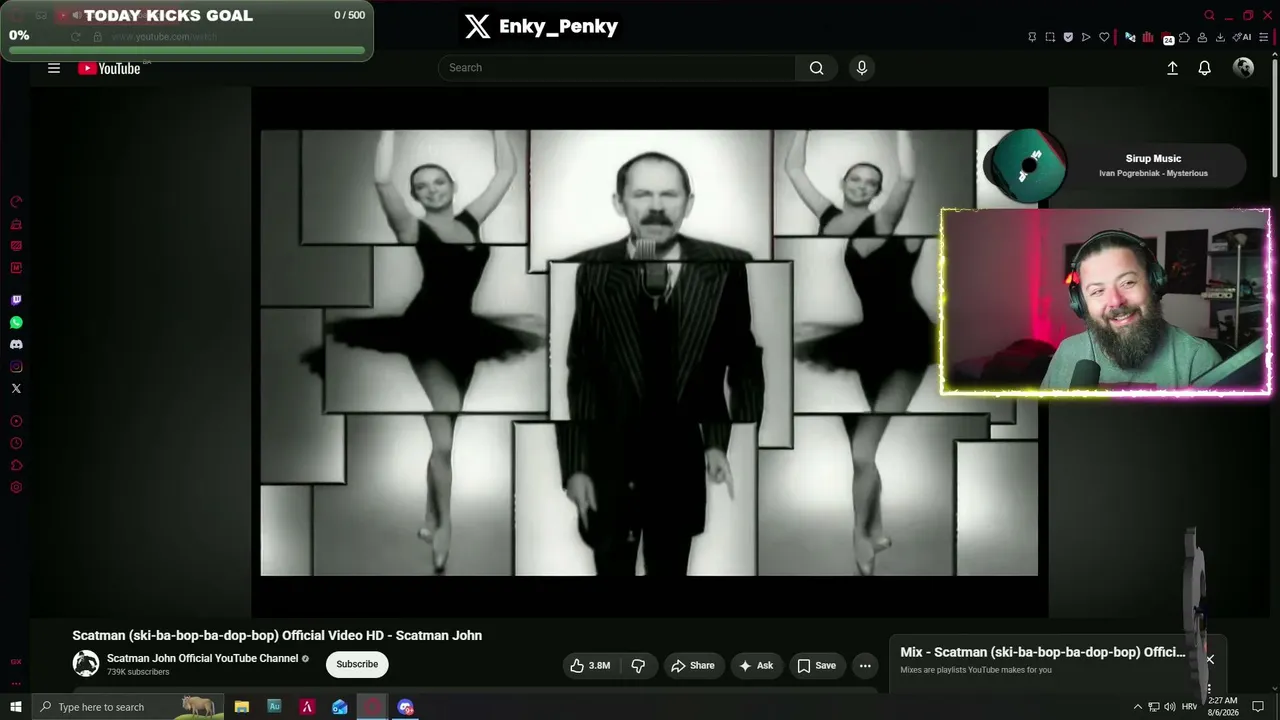The width and height of the screenshot is (1280, 720).
Task: Open the sidebar extensions icon
Action: pos(16,465)
